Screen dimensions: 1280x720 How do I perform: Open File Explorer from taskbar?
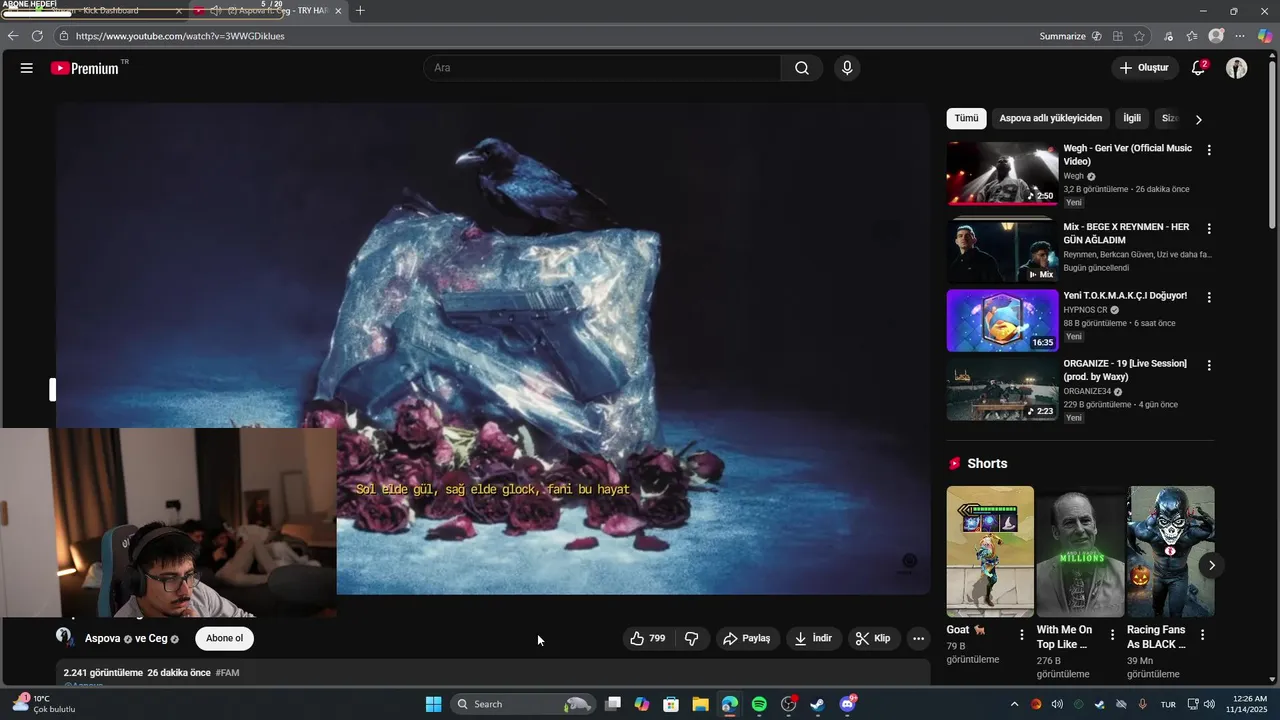coord(700,704)
